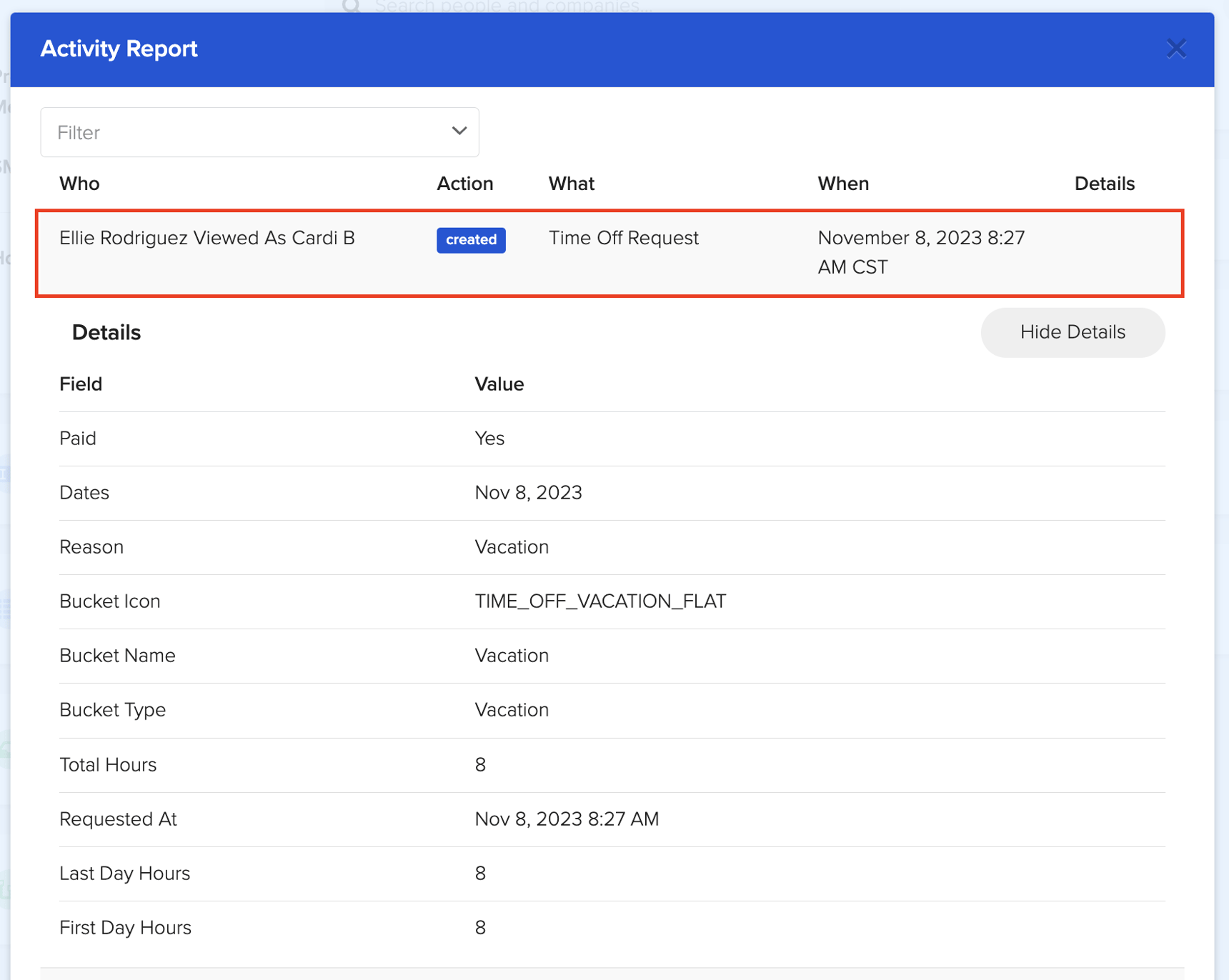Screen dimensions: 1229x980
Task: Click the Who column header
Action: click(x=79, y=184)
